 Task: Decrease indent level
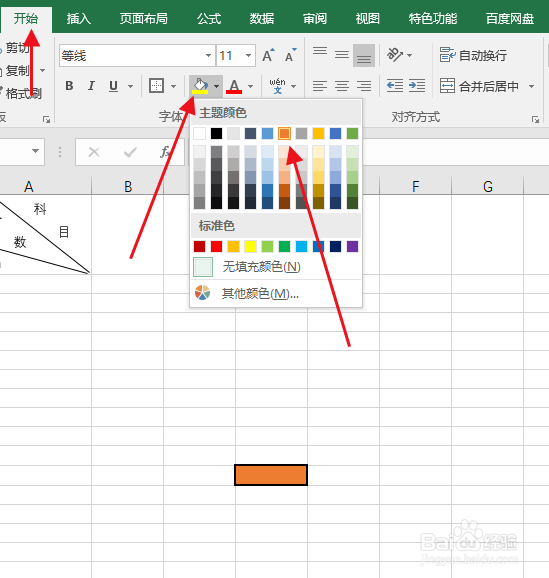tap(395, 86)
